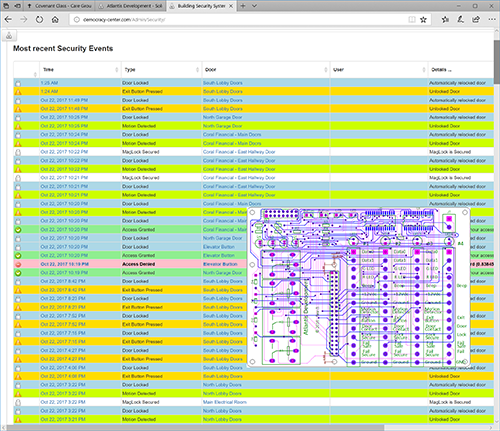Click the lock icon on the 1:25 AM row
The width and height of the screenshot is (500, 431).
[18, 83]
